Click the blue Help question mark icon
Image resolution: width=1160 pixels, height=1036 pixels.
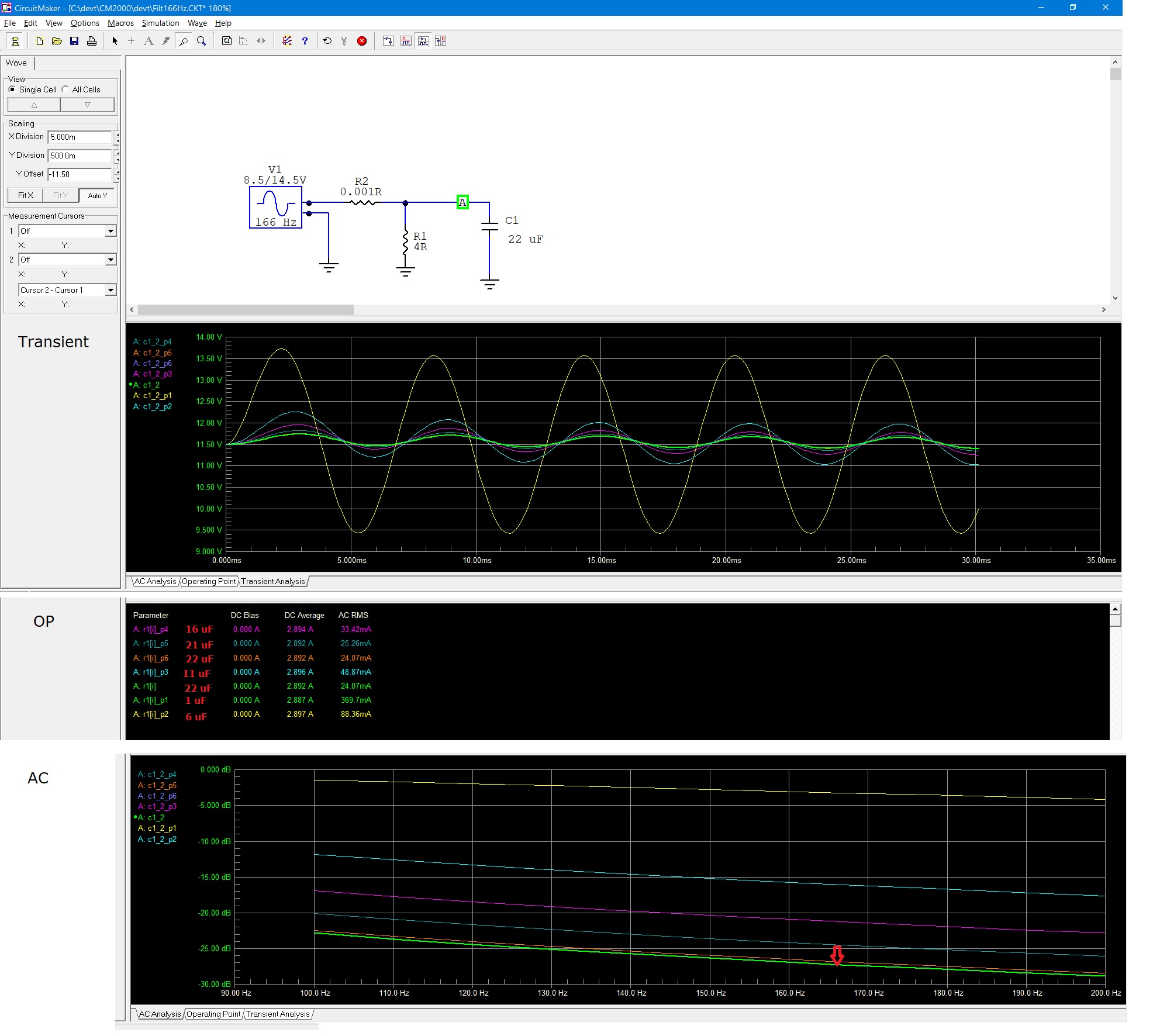click(305, 41)
